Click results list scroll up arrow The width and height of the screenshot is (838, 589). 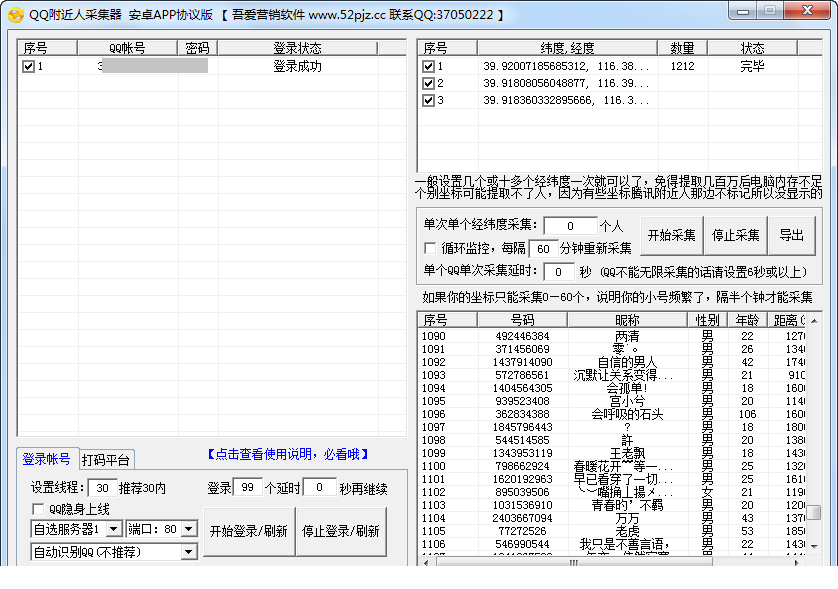click(x=814, y=321)
